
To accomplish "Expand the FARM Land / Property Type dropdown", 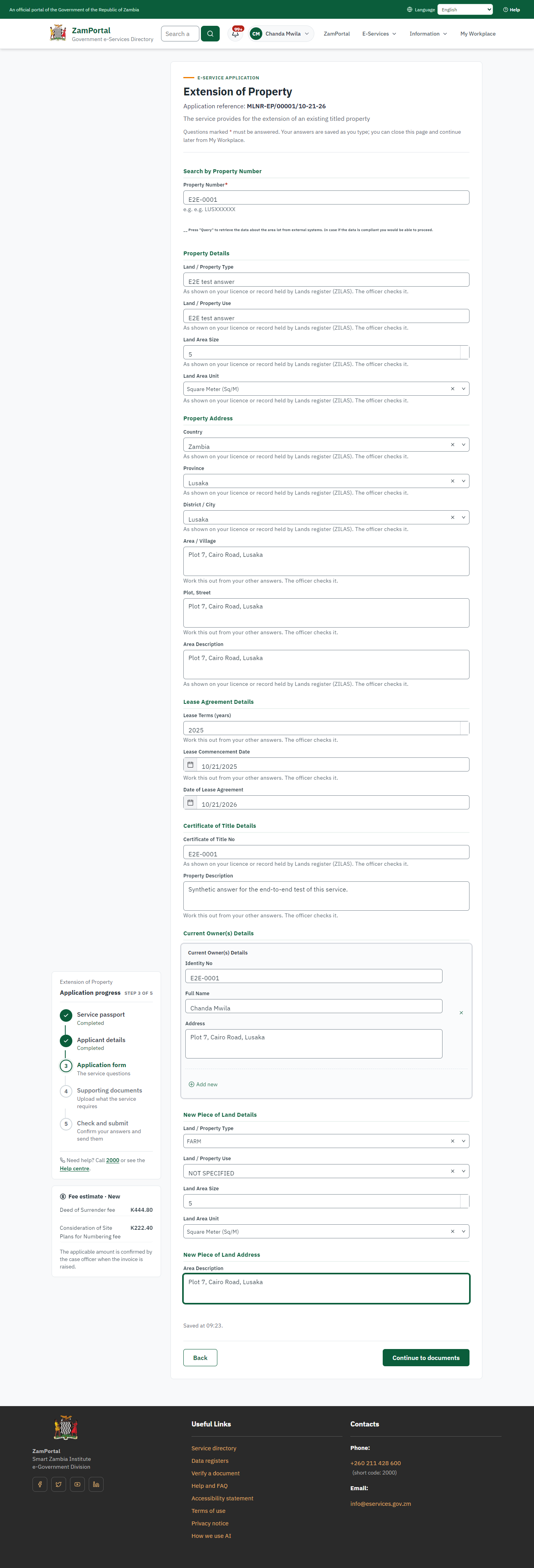I will point(464,1141).
